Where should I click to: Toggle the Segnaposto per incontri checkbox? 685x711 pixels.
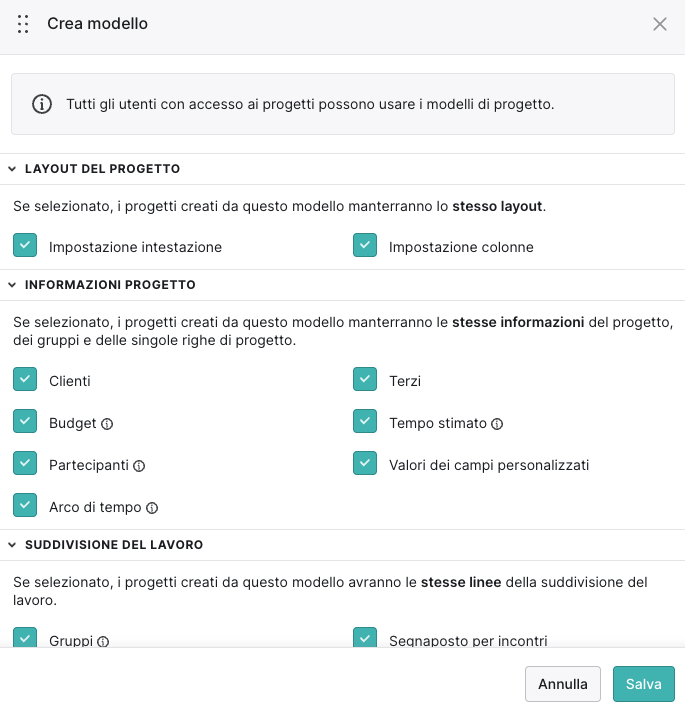(x=365, y=638)
